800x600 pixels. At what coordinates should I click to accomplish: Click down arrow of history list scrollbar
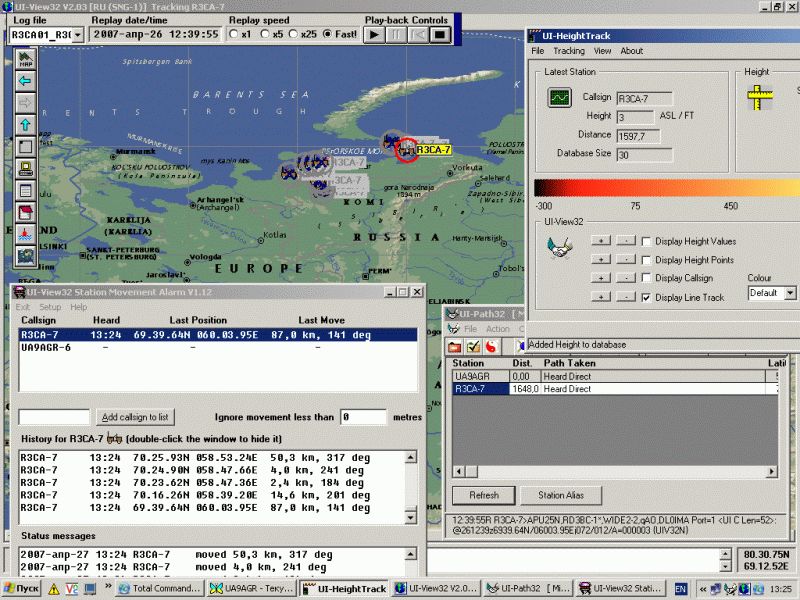tap(411, 517)
